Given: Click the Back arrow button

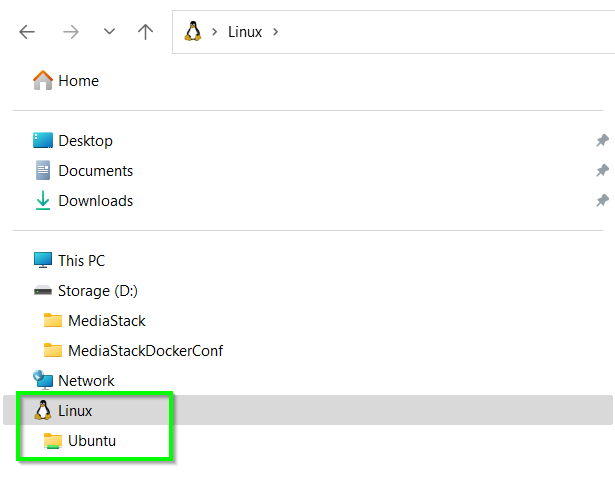Looking at the screenshot, I should [x=27, y=32].
